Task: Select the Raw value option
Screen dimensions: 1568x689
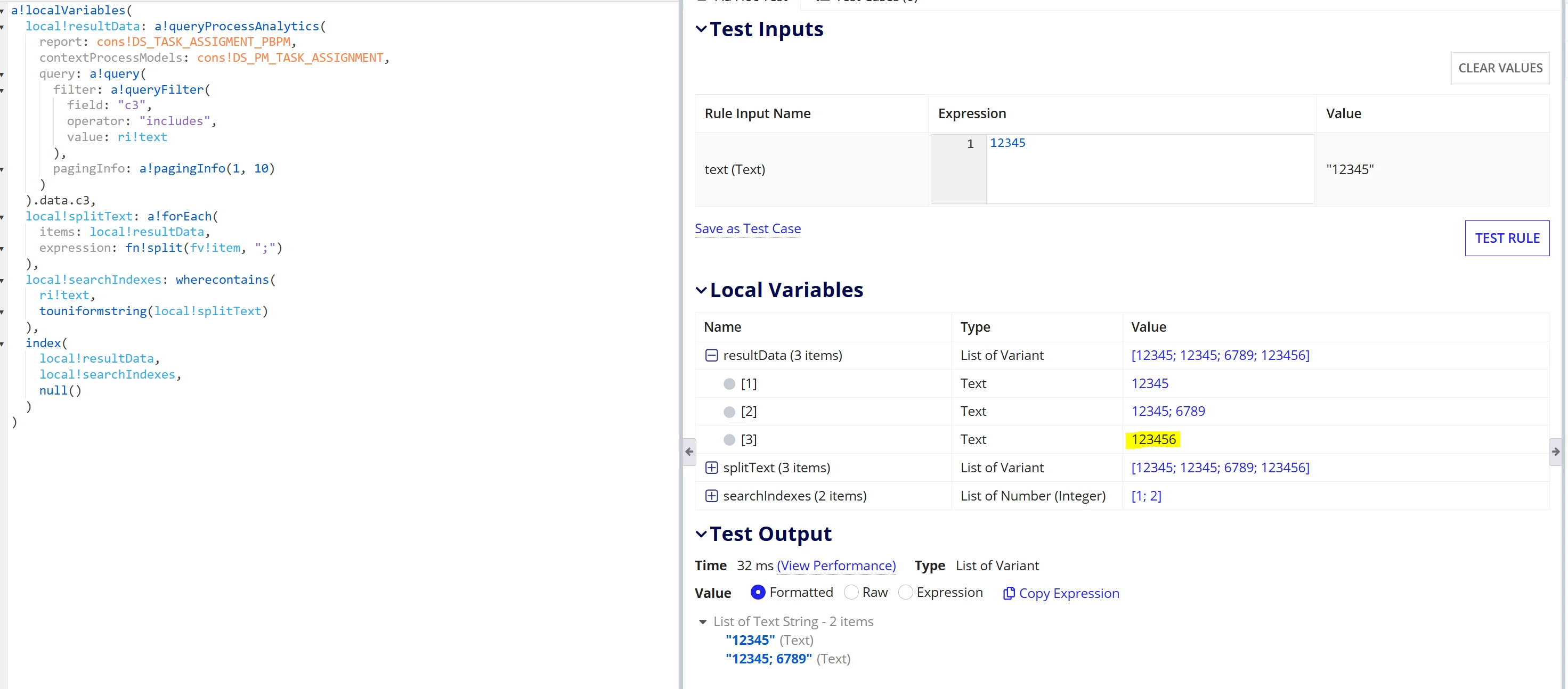Action: (851, 592)
